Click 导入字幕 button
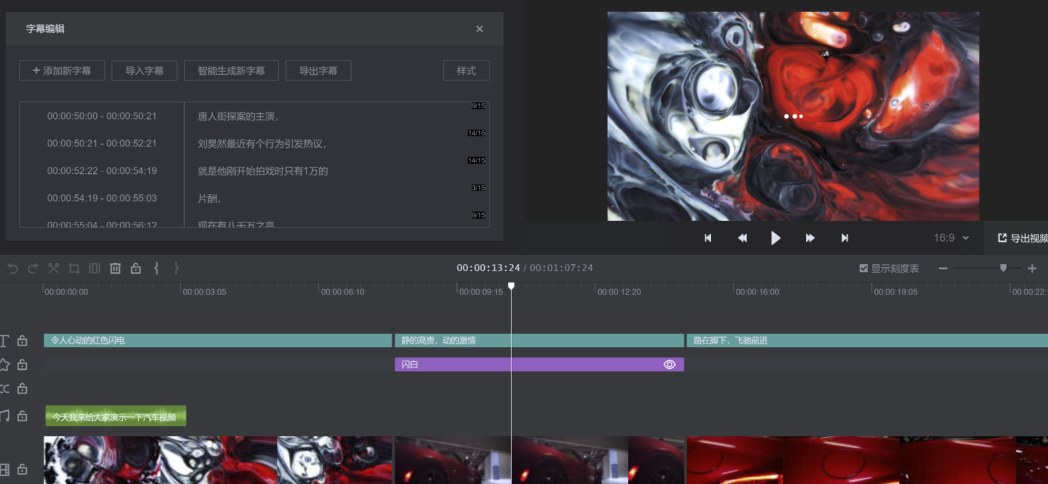1048x484 pixels. point(144,71)
